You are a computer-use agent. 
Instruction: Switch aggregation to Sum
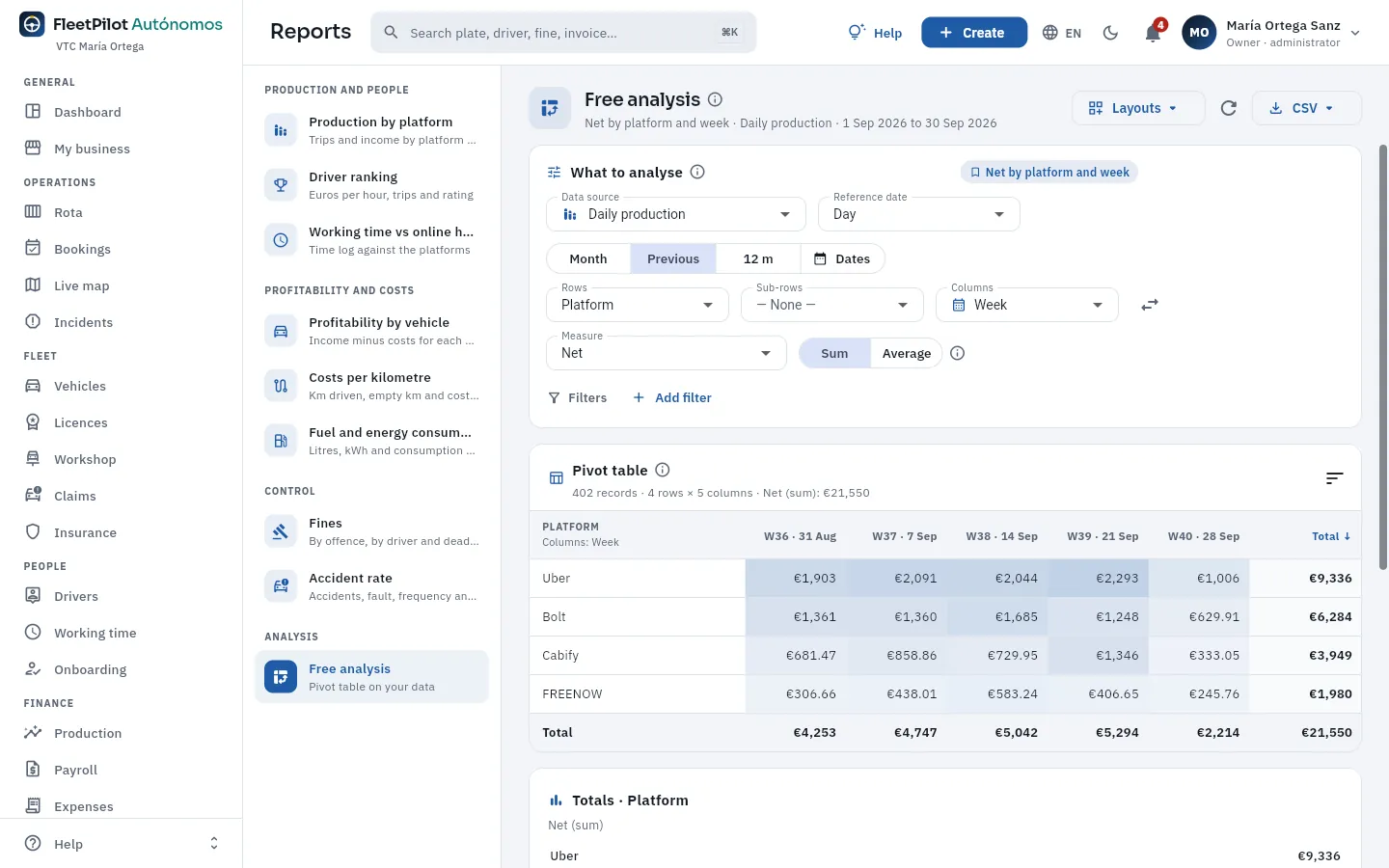[834, 353]
